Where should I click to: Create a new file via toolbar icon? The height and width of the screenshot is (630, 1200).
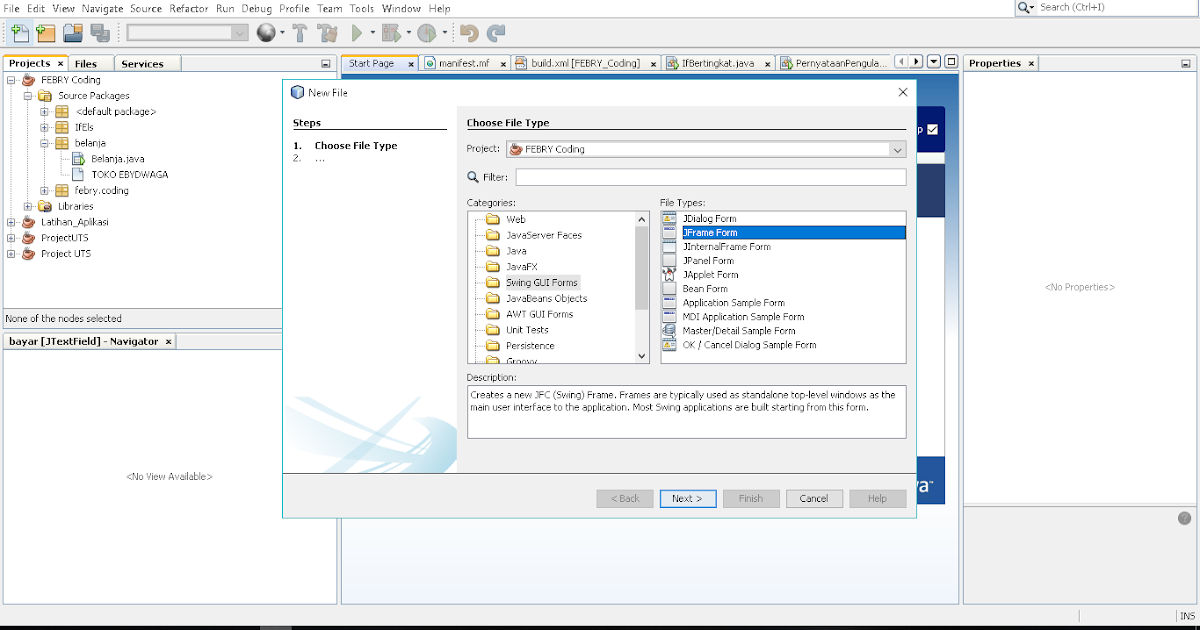click(20, 32)
